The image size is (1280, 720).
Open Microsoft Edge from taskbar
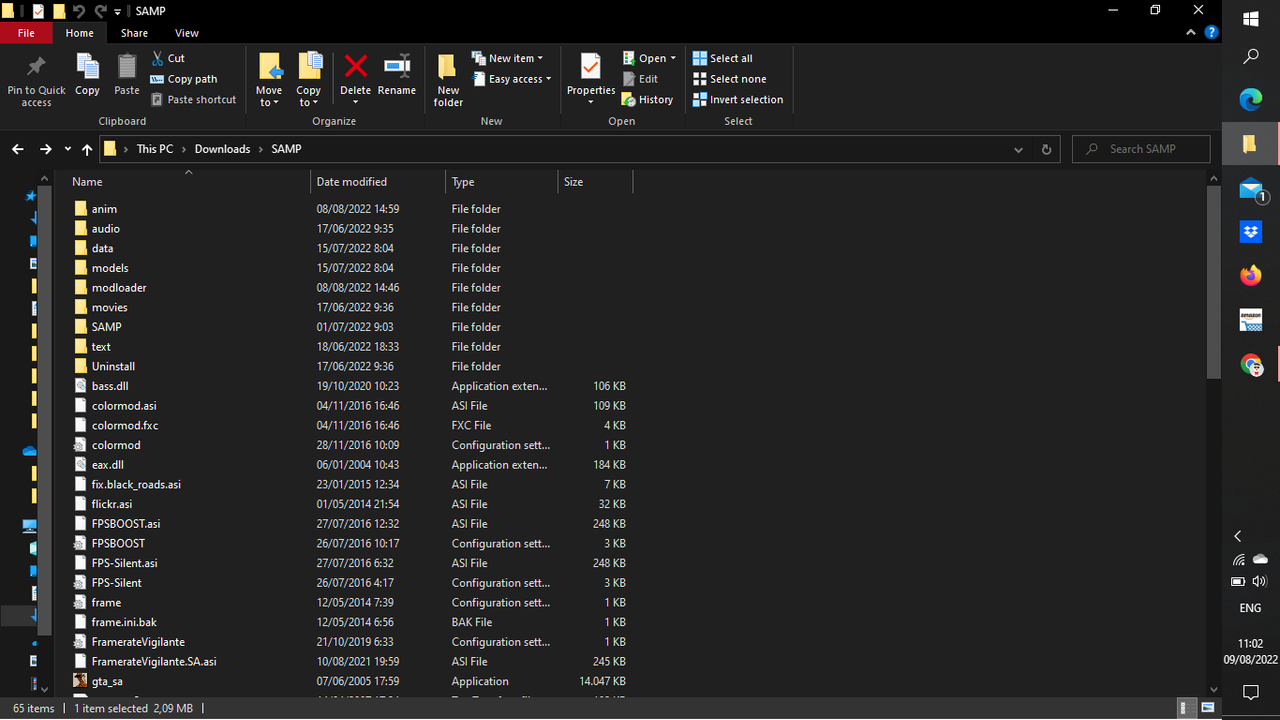(1251, 100)
